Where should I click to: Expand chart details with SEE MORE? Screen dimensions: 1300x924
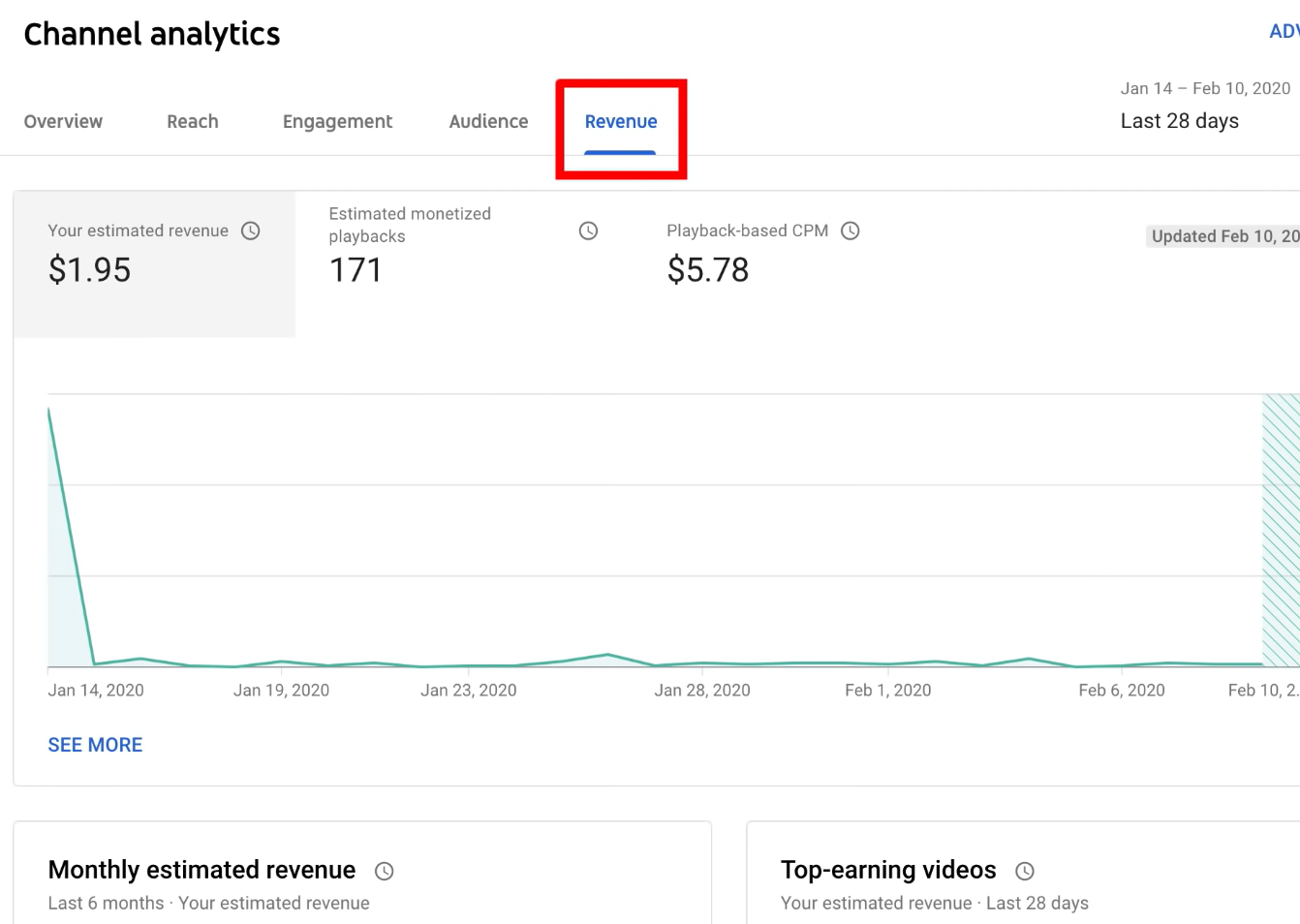[95, 744]
